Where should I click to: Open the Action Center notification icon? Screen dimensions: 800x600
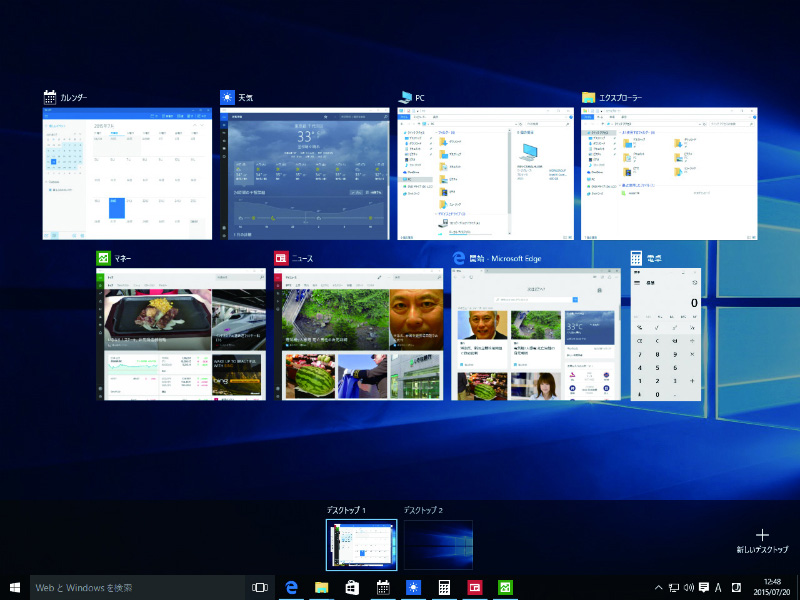[703, 587]
